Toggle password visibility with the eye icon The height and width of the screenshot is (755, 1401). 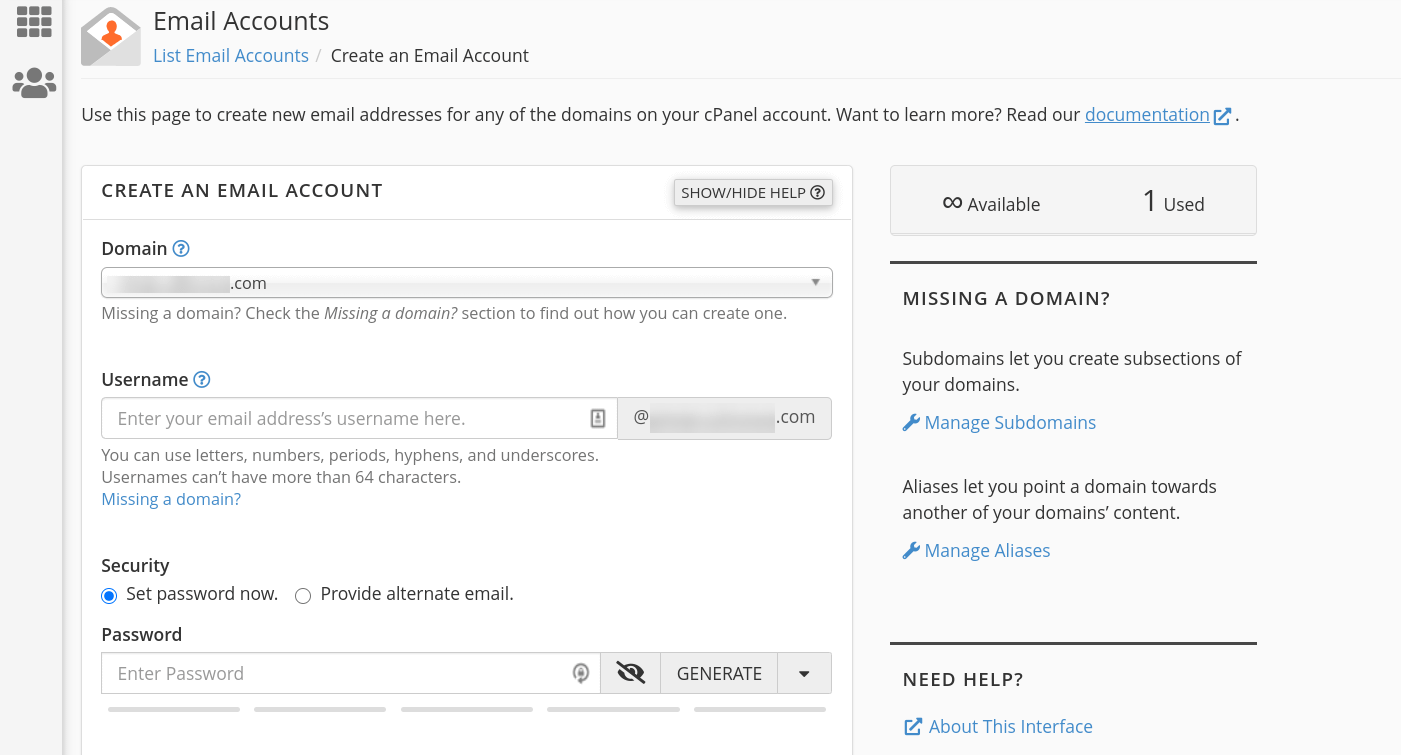tap(629, 672)
